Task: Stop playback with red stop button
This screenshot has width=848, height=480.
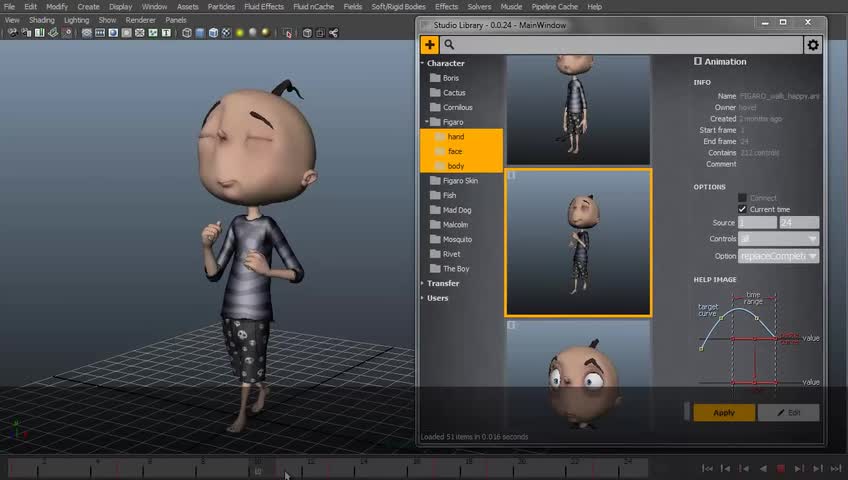Action: (780, 468)
